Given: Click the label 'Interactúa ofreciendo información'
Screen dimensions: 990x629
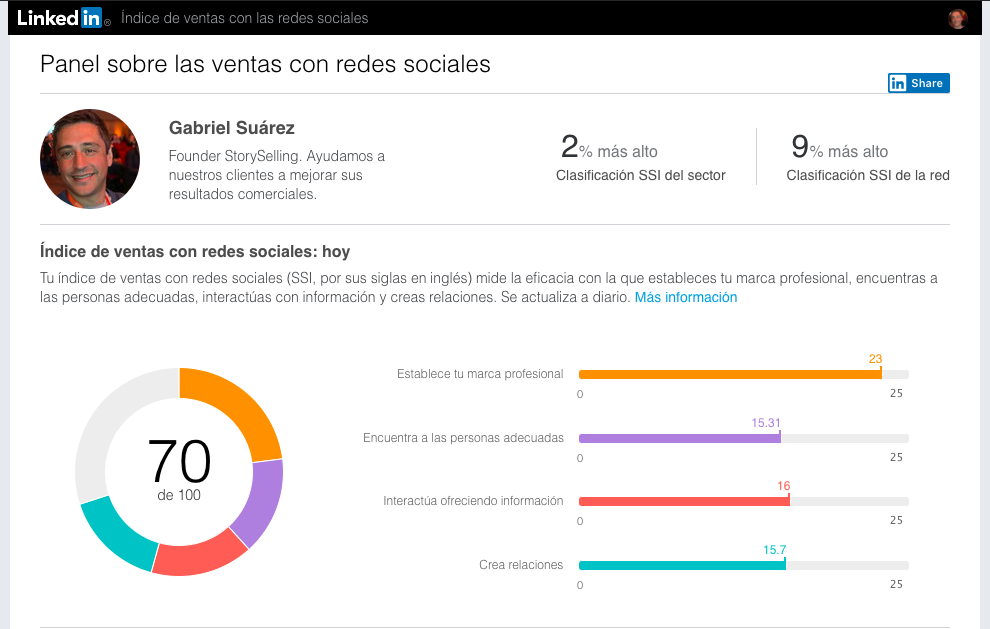Looking at the screenshot, I should (x=473, y=501).
